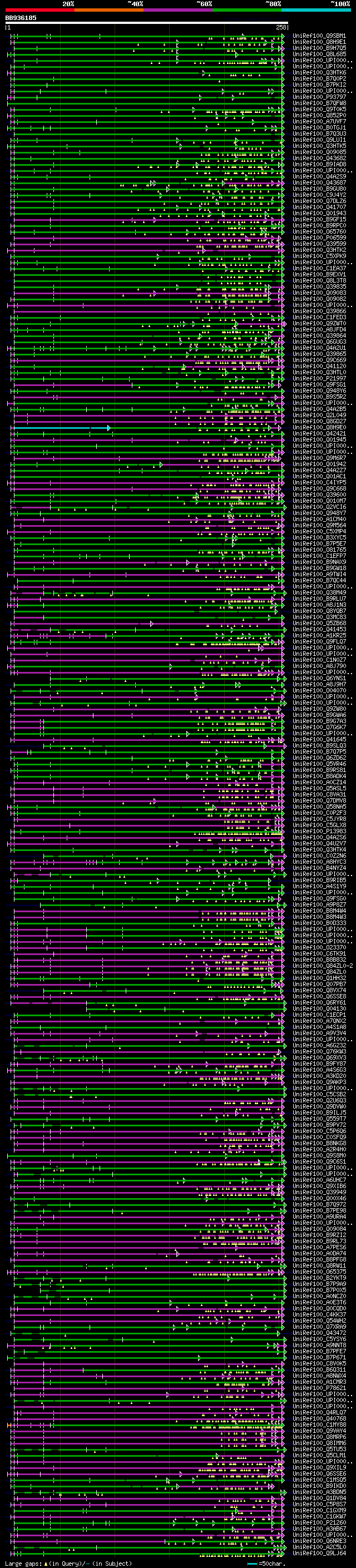Open hit UniRef100_Q9T0K5
The width and height of the screenshot is (356, 1568).
[319, 109]
